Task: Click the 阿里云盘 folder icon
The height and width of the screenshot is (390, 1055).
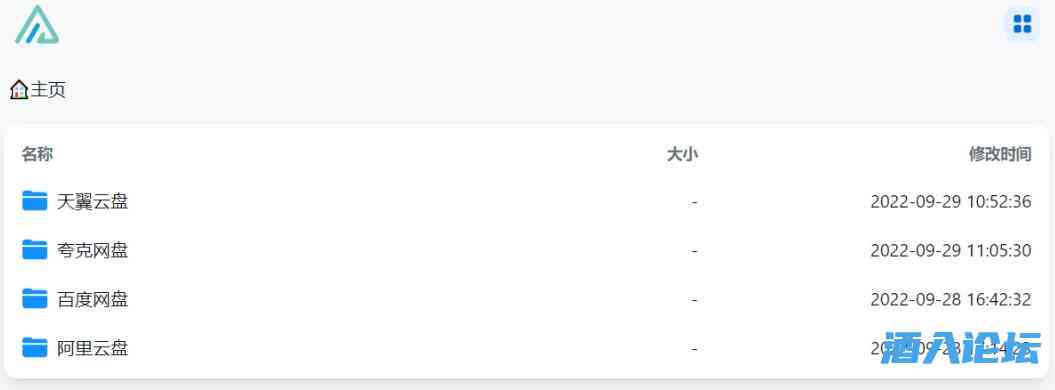Action: [x=34, y=348]
